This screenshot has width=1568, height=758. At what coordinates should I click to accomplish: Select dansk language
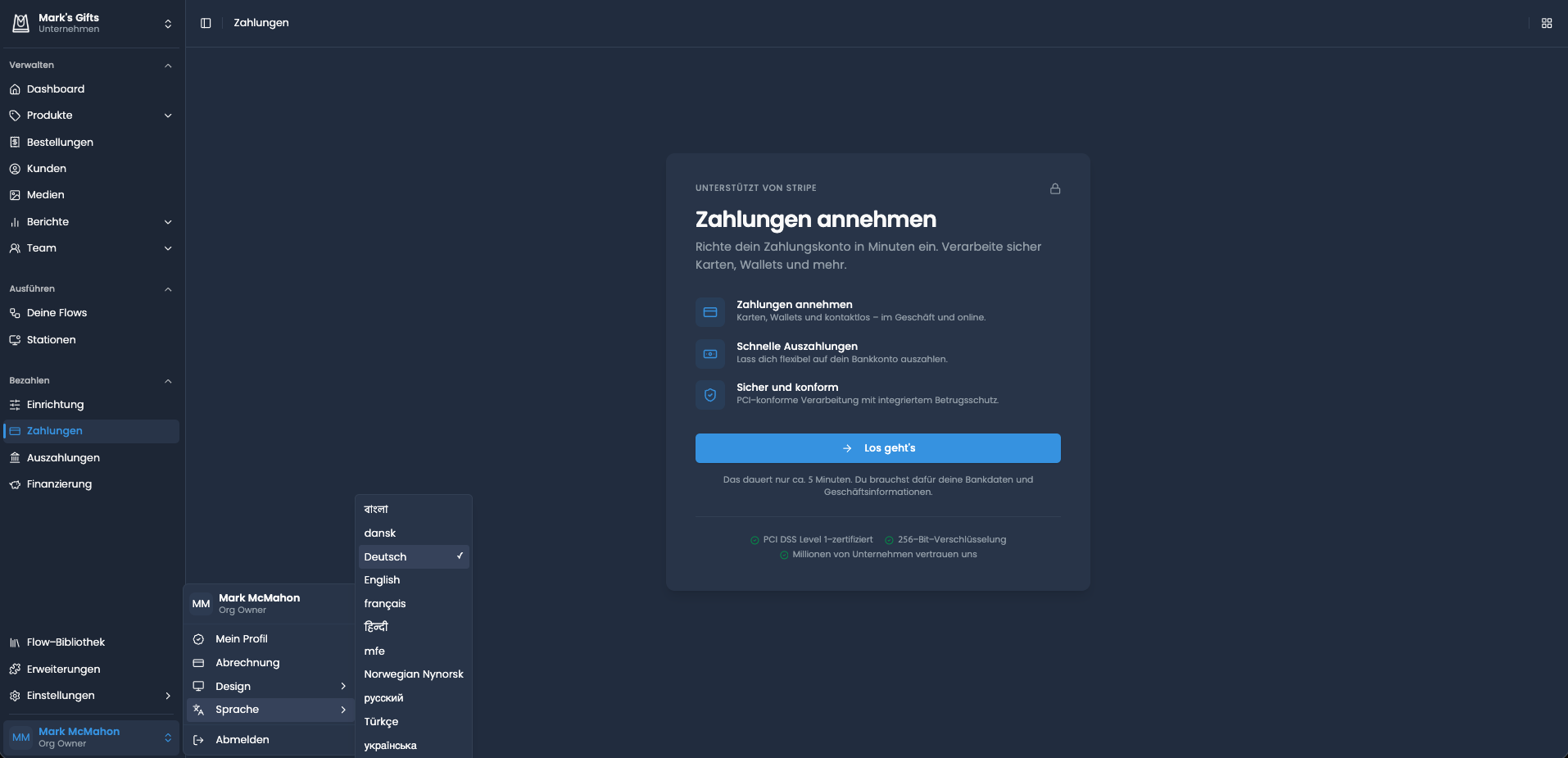point(414,533)
